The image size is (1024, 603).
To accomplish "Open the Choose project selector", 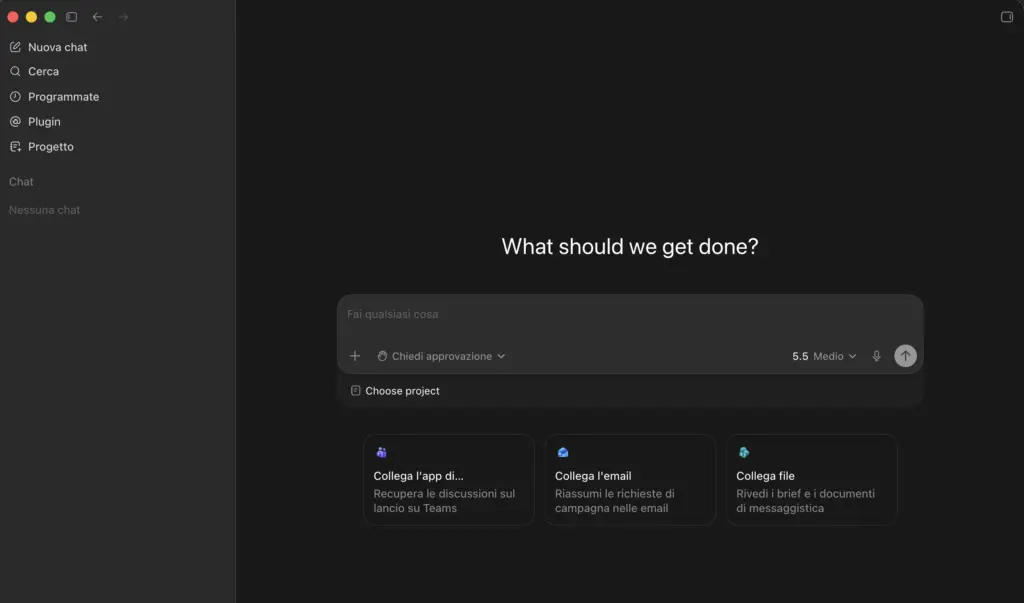I will click(395, 391).
